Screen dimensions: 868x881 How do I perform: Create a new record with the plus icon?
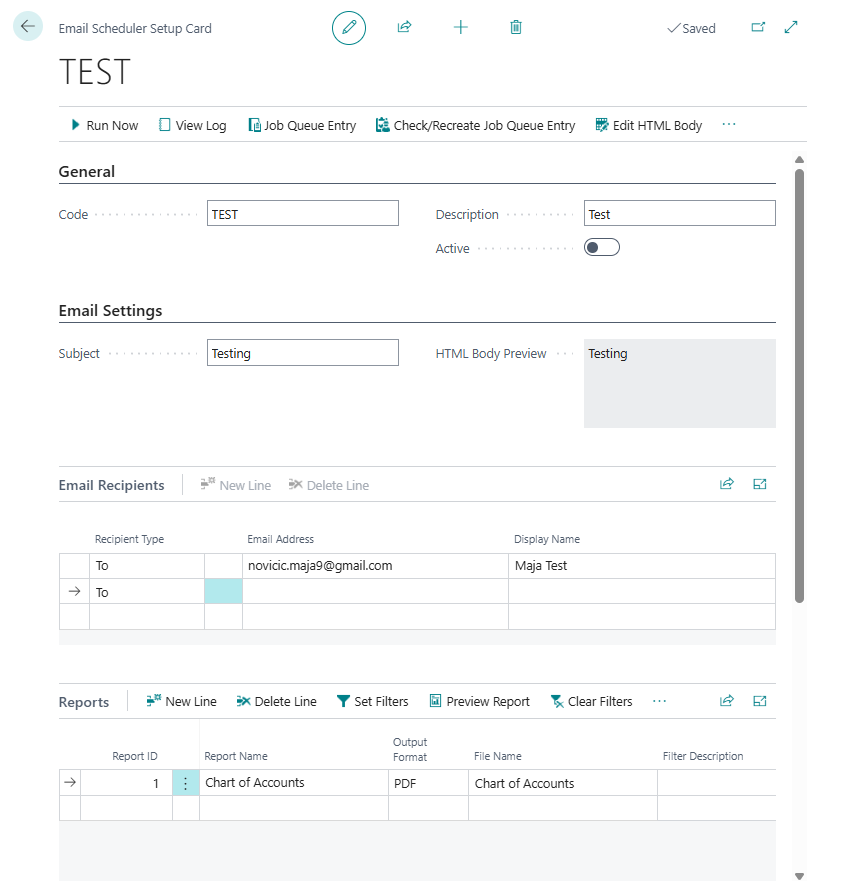460,27
